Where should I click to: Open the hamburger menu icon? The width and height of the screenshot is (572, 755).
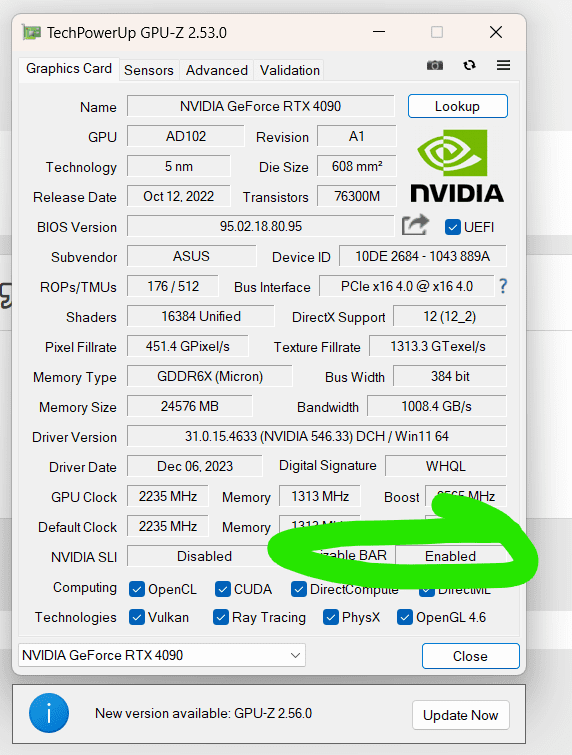[503, 65]
